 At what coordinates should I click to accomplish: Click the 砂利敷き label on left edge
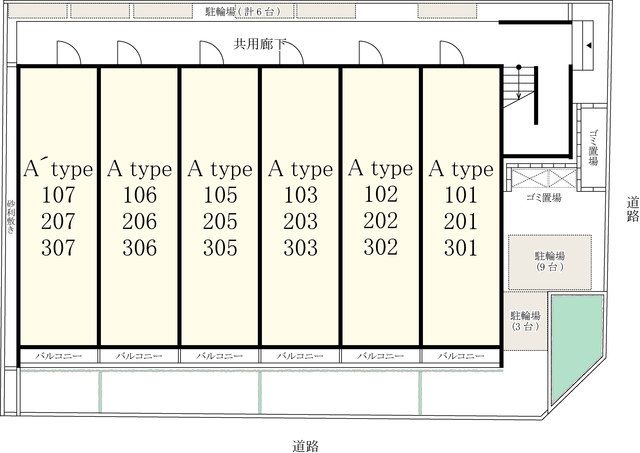pyautogui.click(x=11, y=216)
